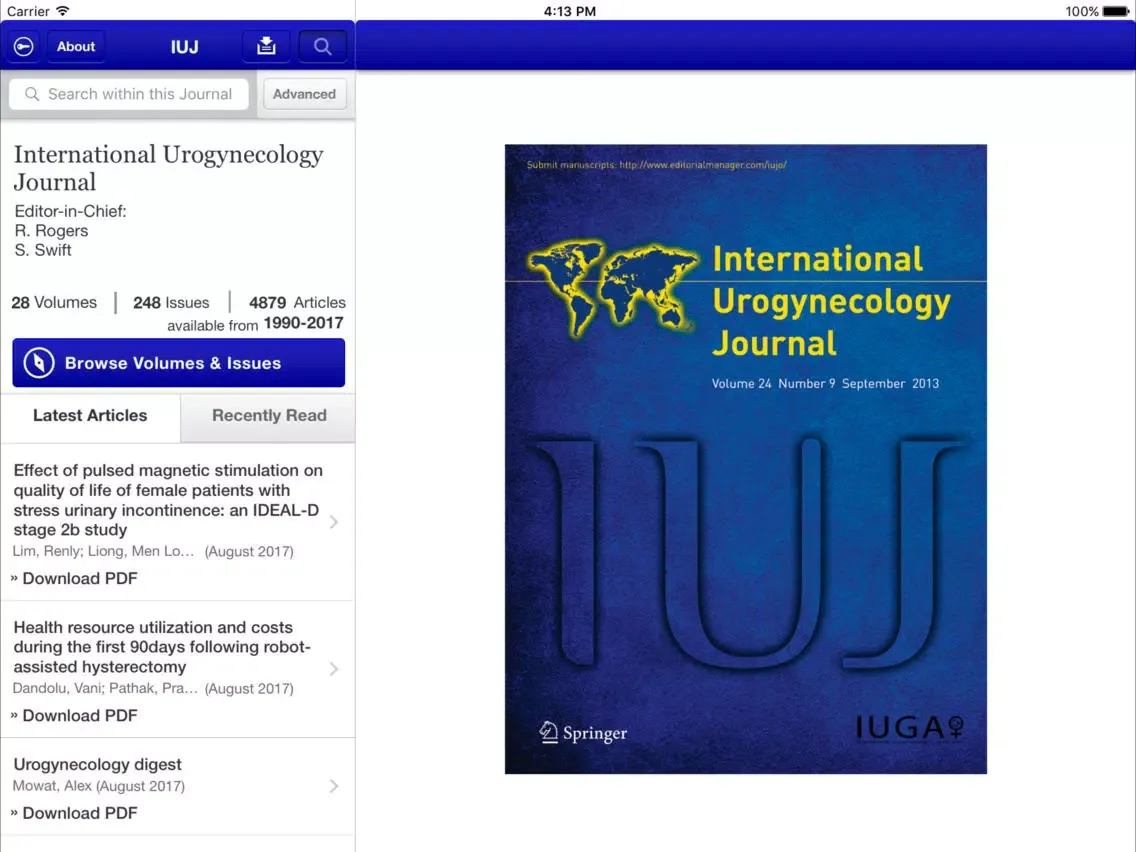
Task: Click authors line Dandolu, Vani; Pathak
Action: coord(105,688)
